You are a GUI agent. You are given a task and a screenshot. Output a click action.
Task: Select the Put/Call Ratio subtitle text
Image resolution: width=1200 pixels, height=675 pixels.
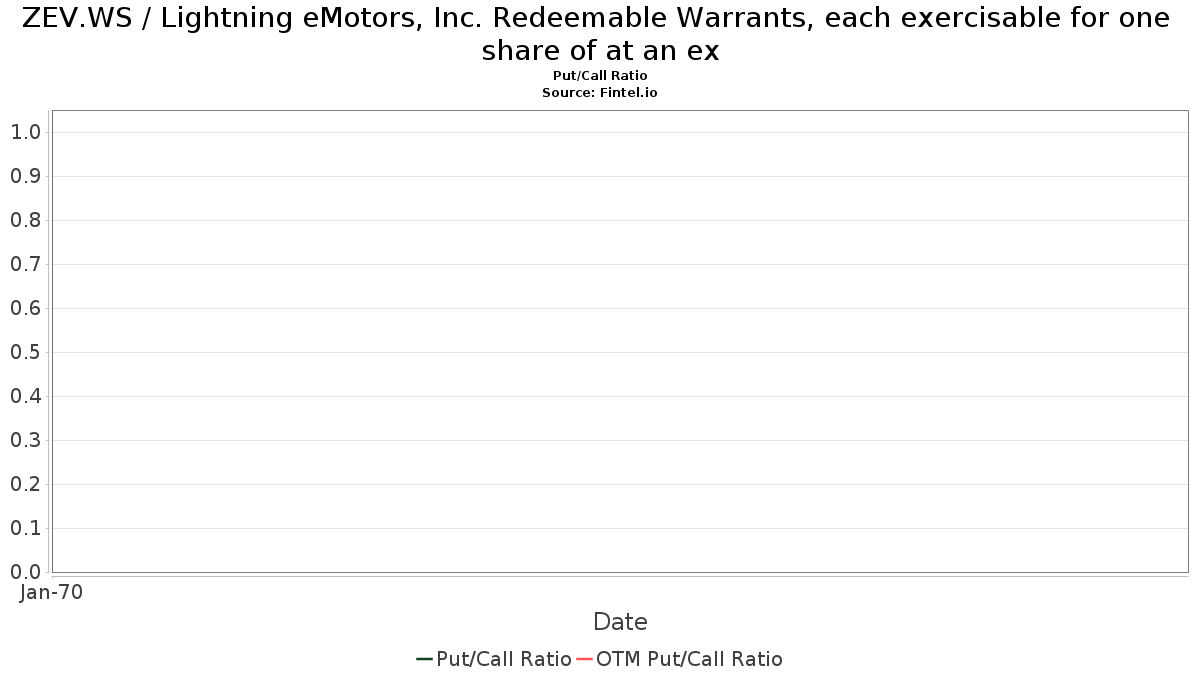tap(600, 76)
